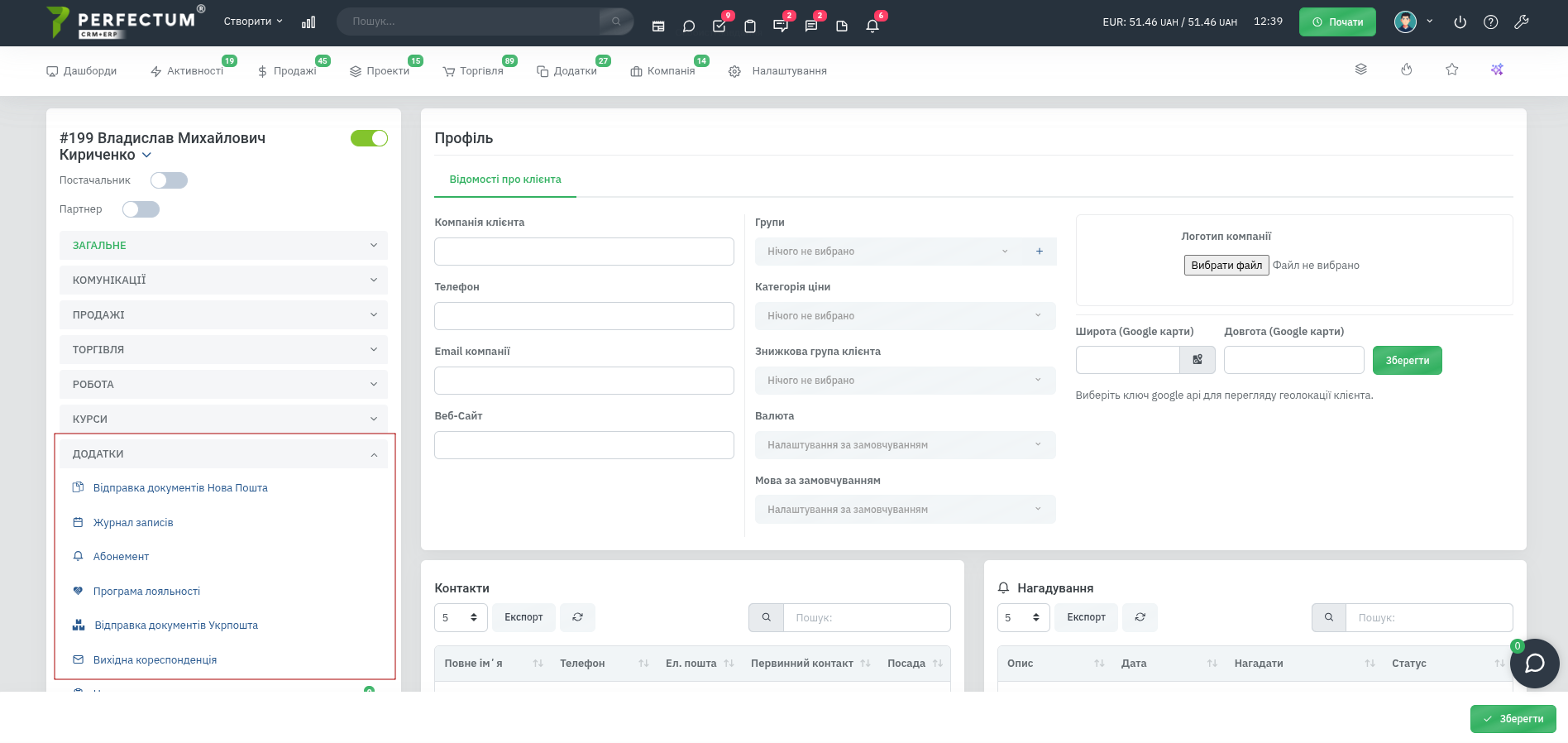Viewport: 1568px width, 743px height.
Task: Open the Мова за замовчуванням dropdown
Action: pos(906,510)
